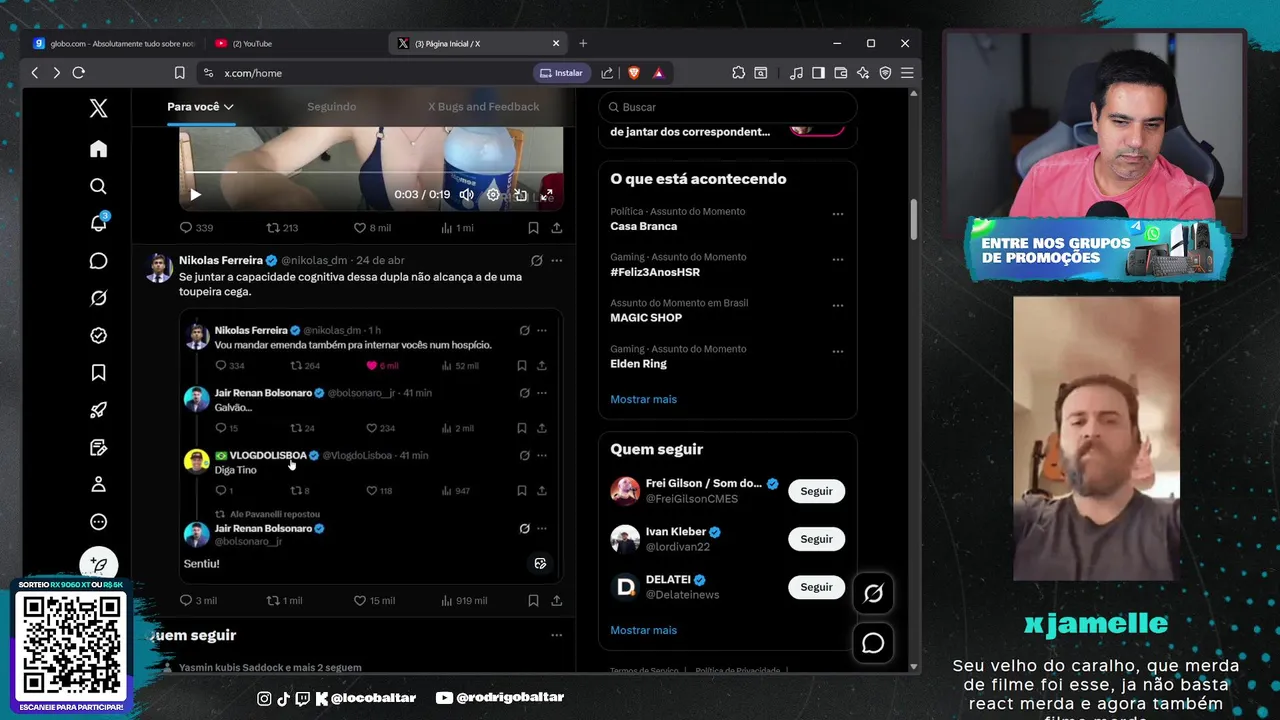Mute the video volume icon

466,195
